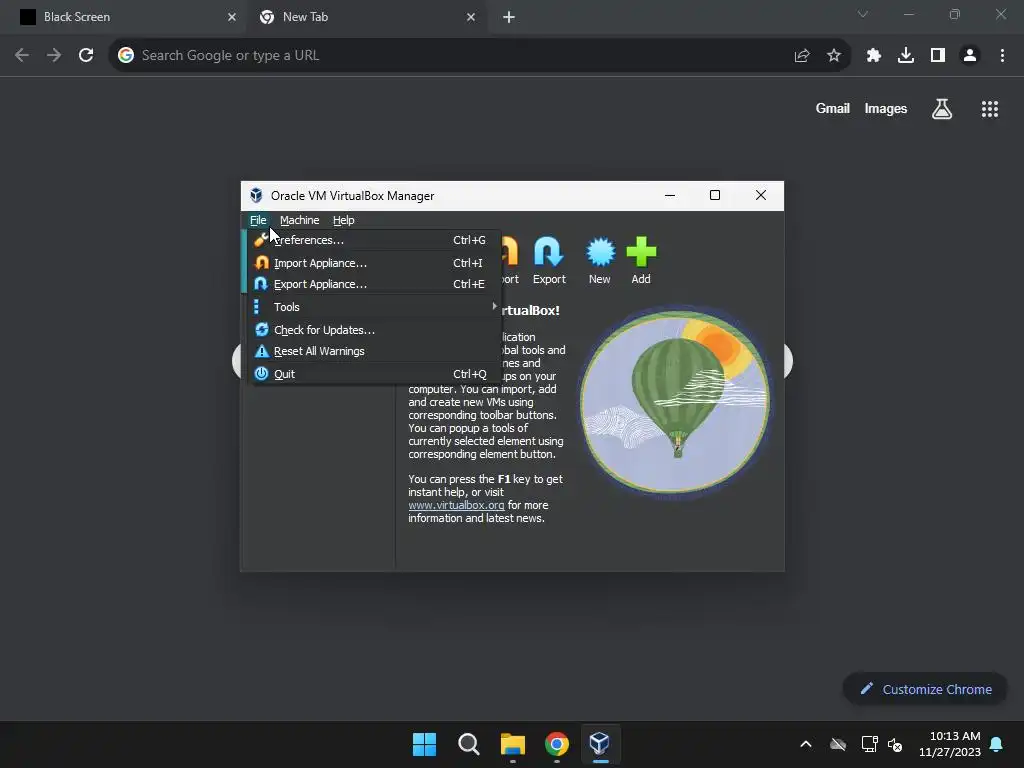Click the Quit power icon

[261, 374]
